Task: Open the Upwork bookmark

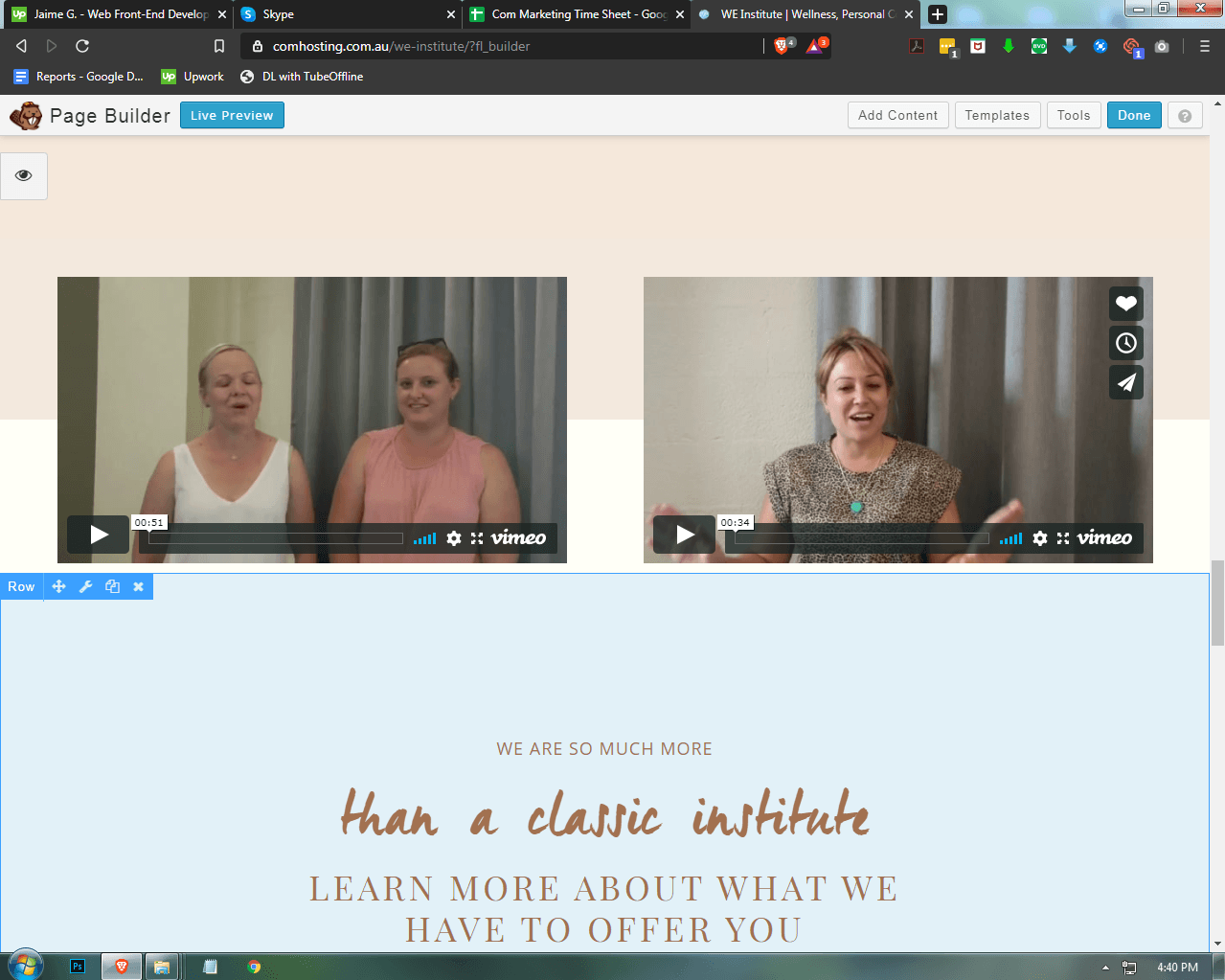Action: [193, 77]
